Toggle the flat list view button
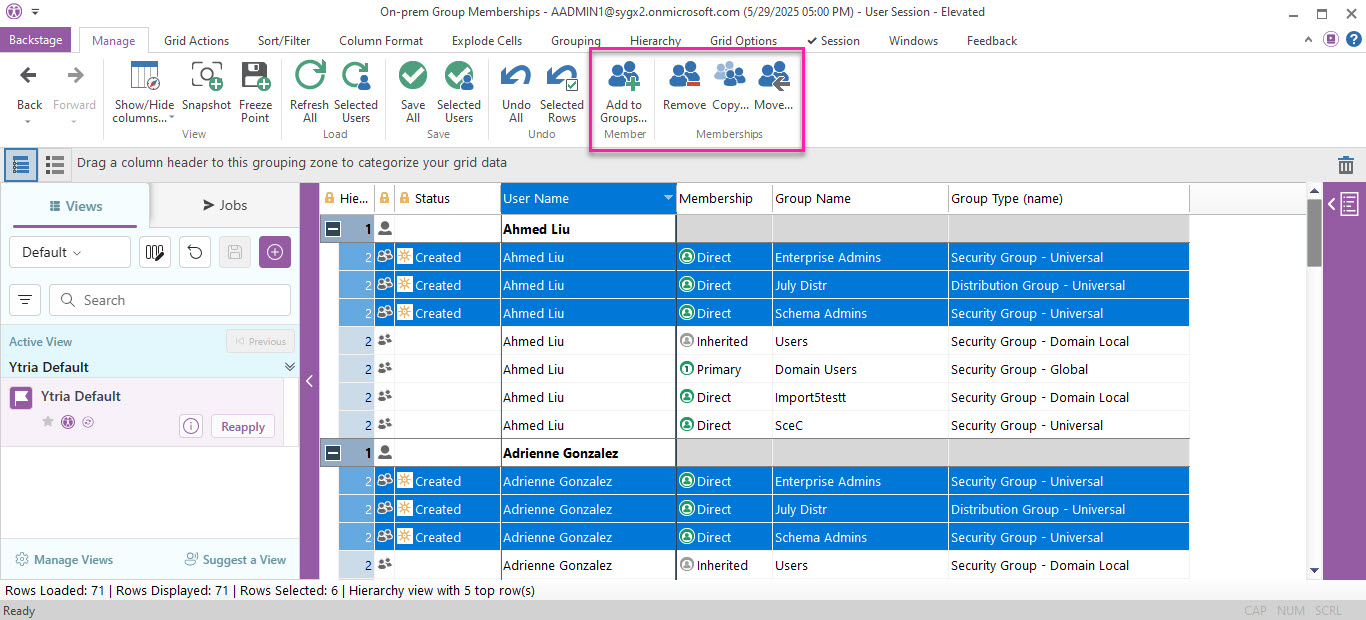The image size is (1366, 620). click(x=55, y=164)
